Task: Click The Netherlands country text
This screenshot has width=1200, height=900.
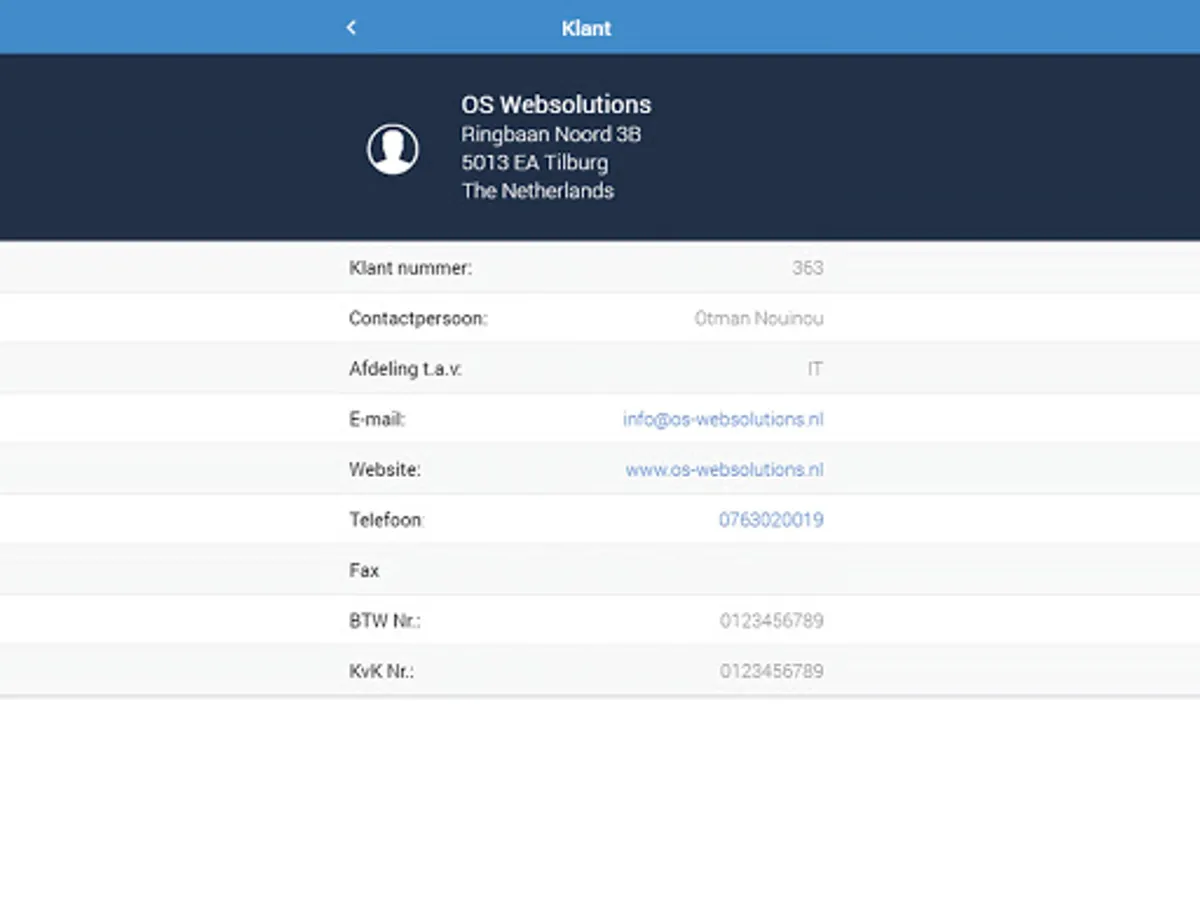Action: [x=537, y=190]
